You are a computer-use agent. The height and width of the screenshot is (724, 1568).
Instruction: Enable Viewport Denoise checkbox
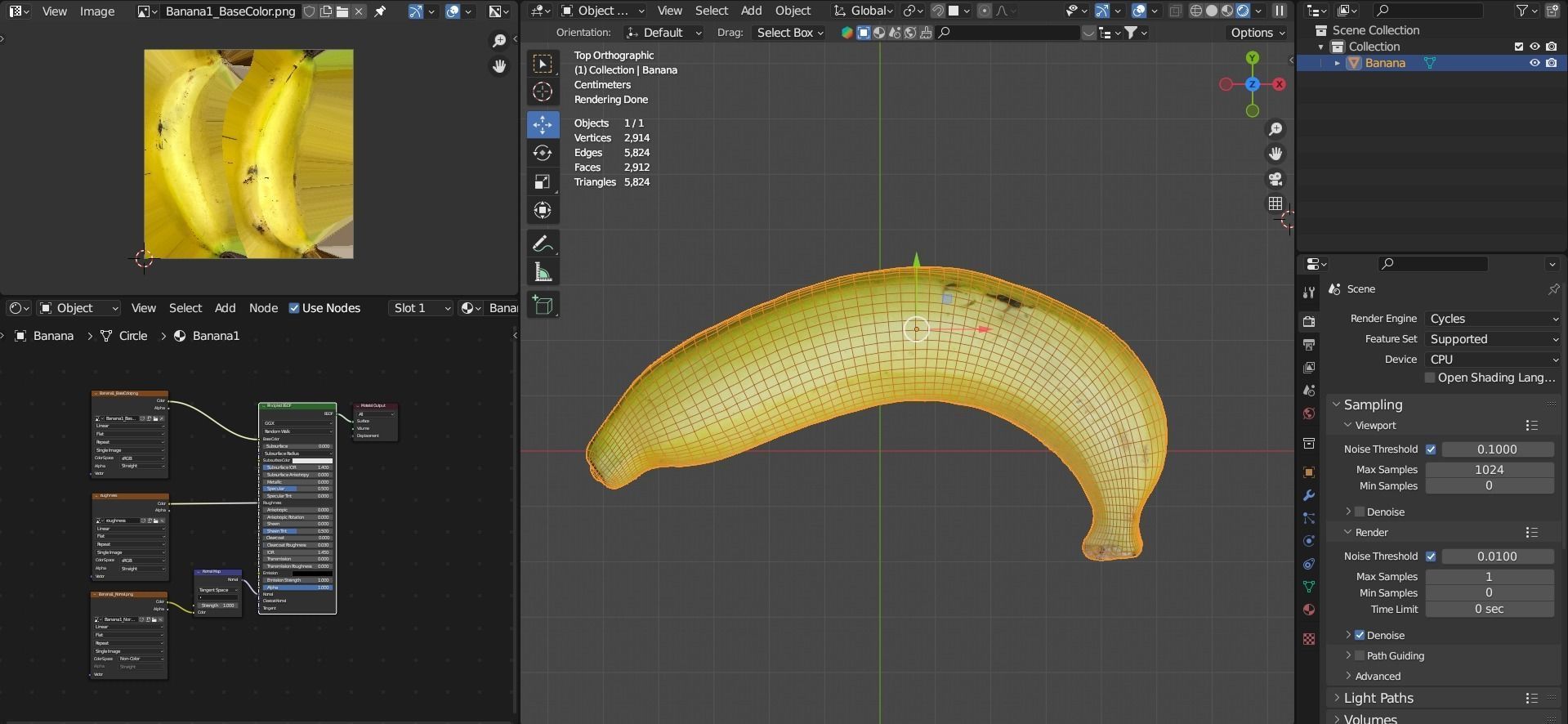click(1360, 512)
